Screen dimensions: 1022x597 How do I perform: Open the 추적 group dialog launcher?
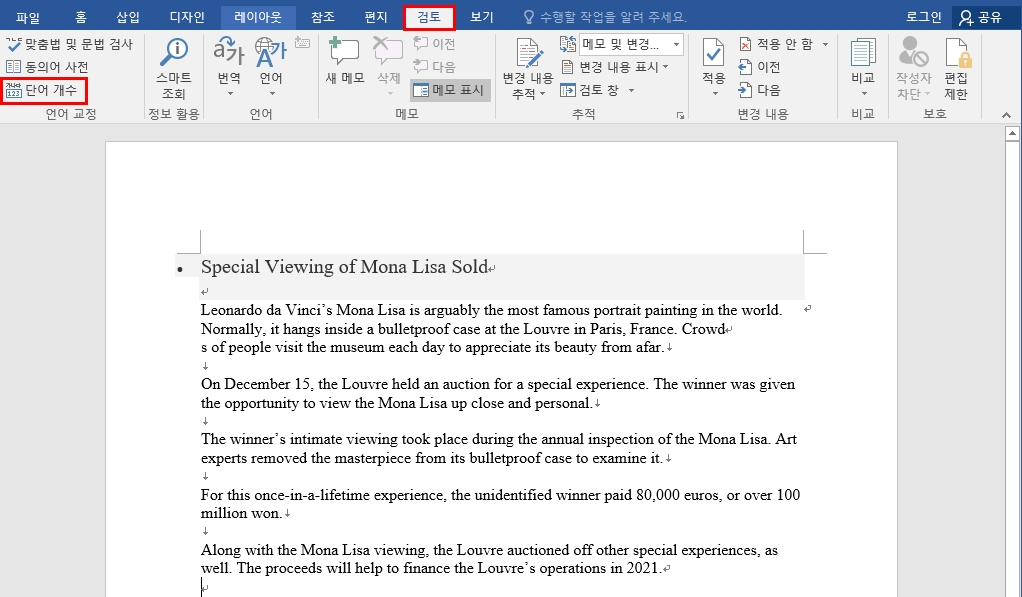tap(680, 115)
